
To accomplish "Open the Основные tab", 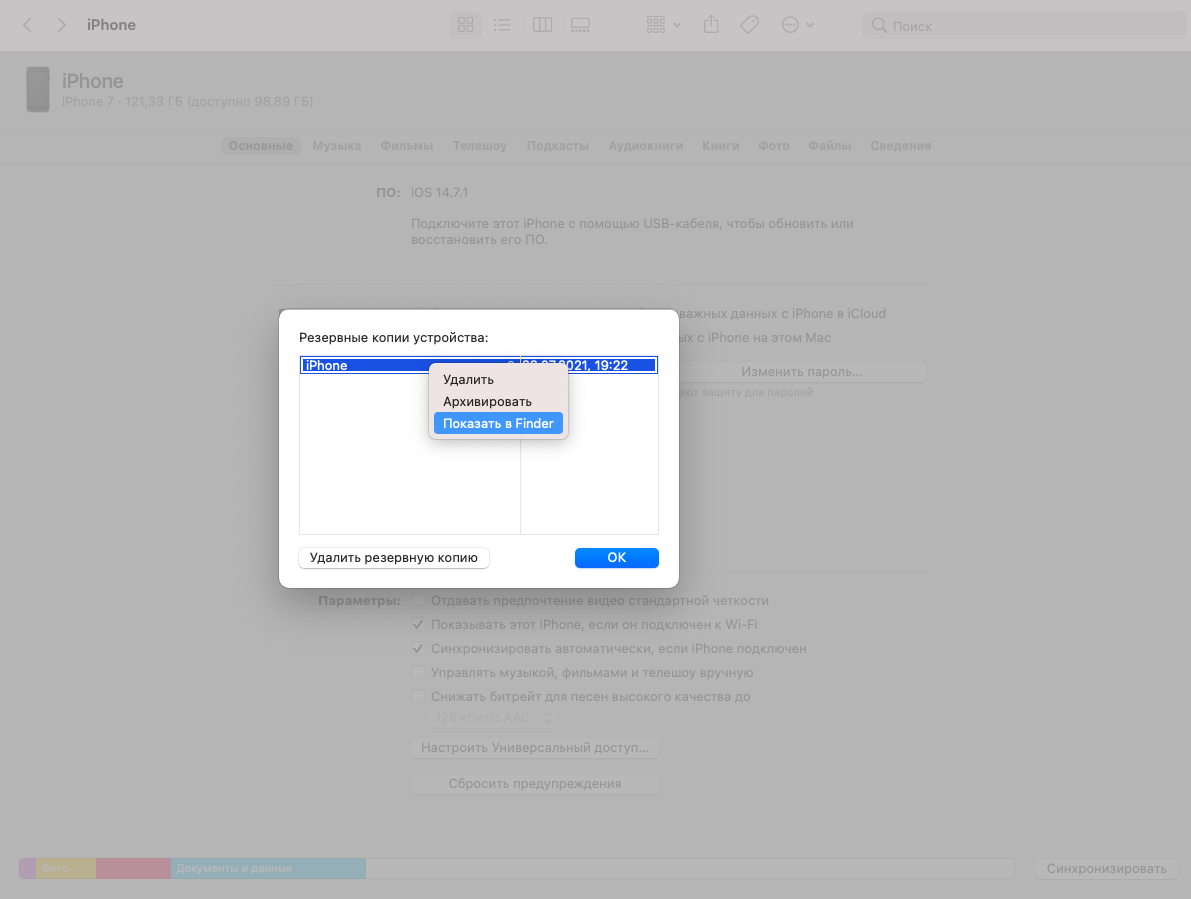I will [x=261, y=146].
